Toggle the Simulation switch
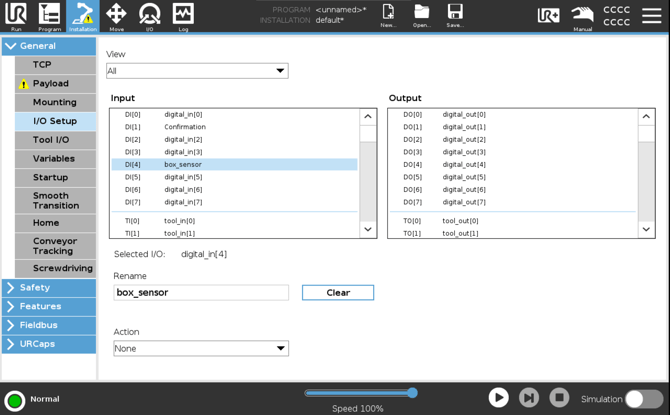The width and height of the screenshot is (670, 415). coord(644,399)
